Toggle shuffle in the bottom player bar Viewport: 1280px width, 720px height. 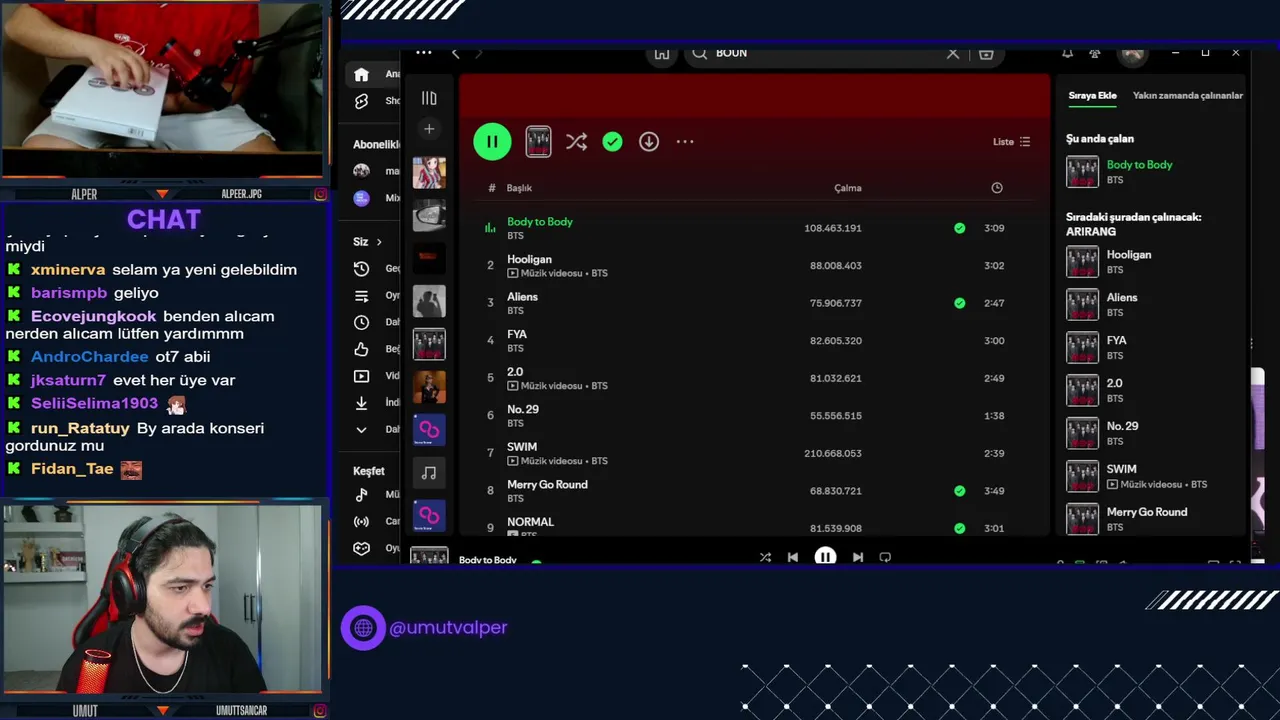coord(765,558)
